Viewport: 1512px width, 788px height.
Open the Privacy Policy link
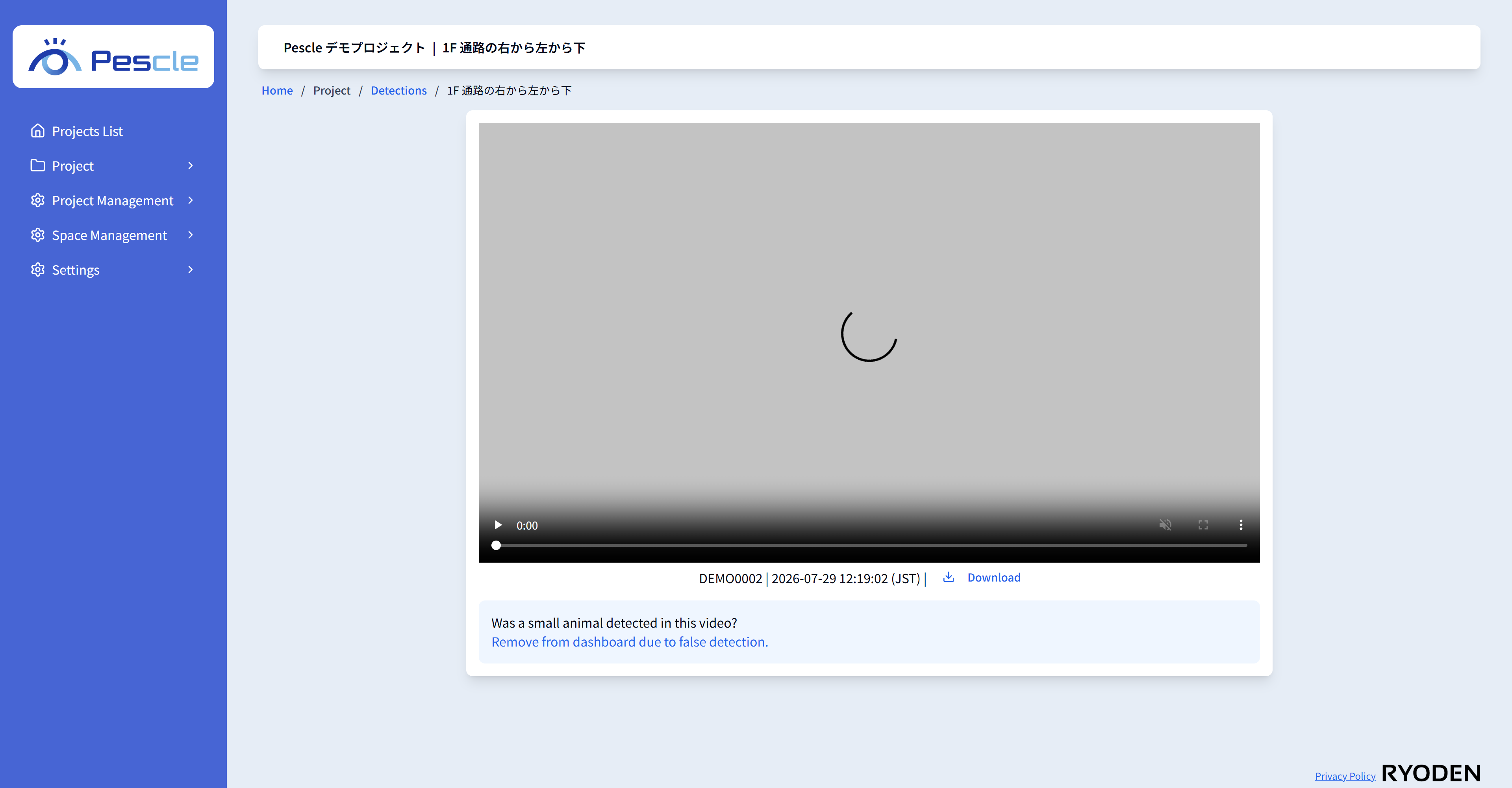(1345, 776)
